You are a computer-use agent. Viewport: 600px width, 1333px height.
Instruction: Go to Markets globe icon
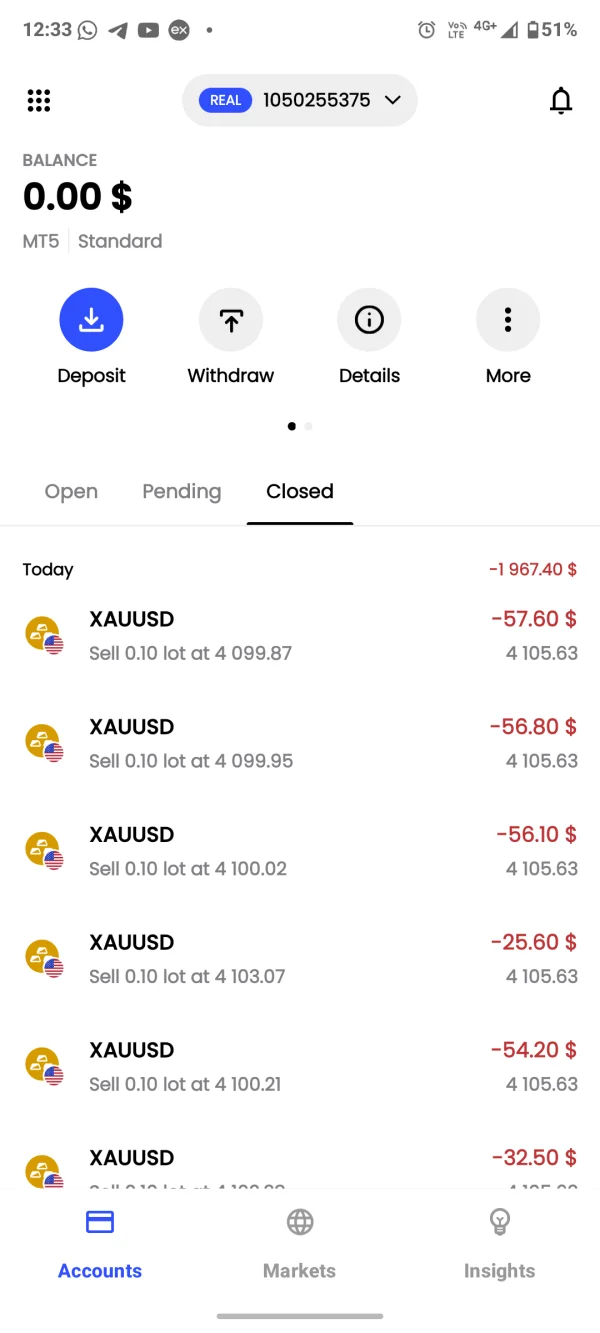coord(299,1222)
